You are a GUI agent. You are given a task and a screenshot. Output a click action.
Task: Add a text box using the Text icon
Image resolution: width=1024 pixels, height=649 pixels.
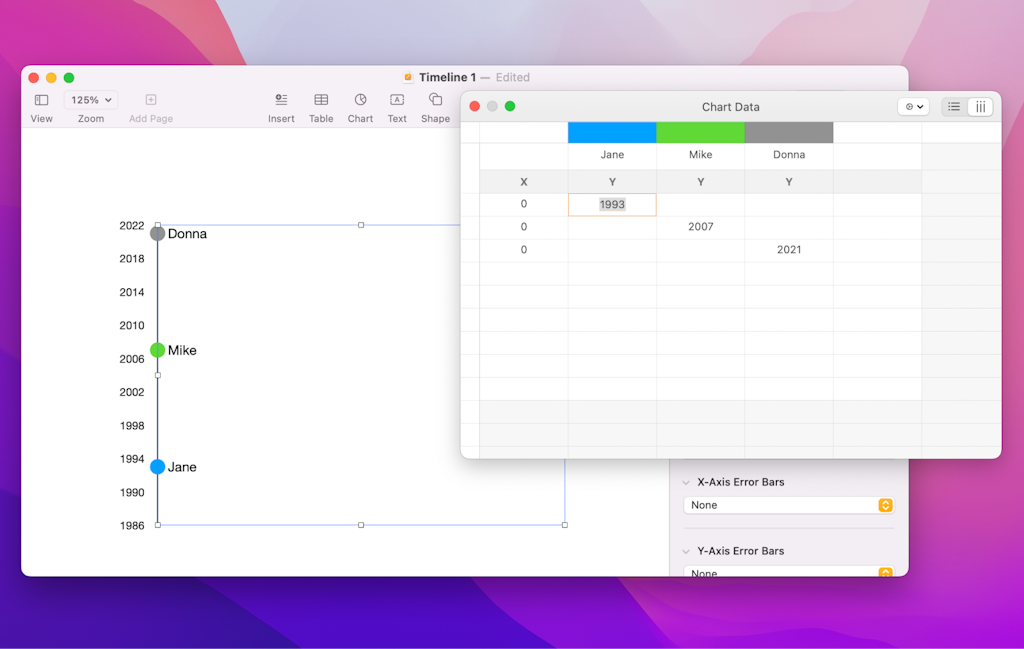(396, 101)
